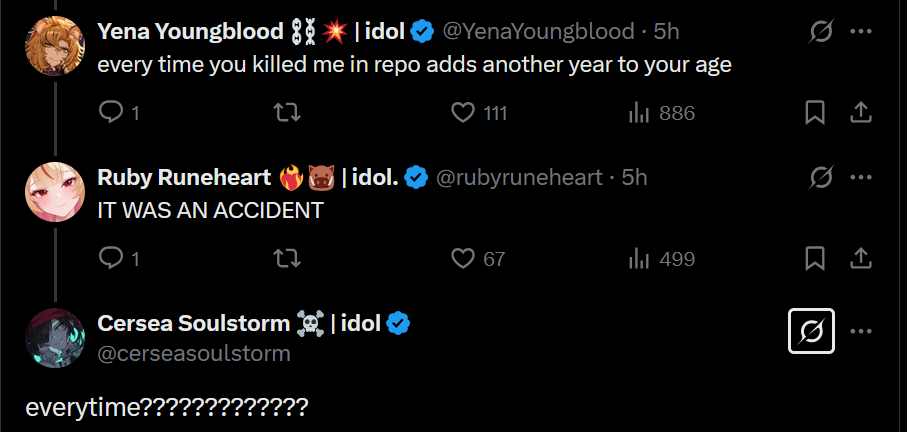Like Yena Youngblood's repo tweet
The image size is (907, 432).
click(462, 113)
